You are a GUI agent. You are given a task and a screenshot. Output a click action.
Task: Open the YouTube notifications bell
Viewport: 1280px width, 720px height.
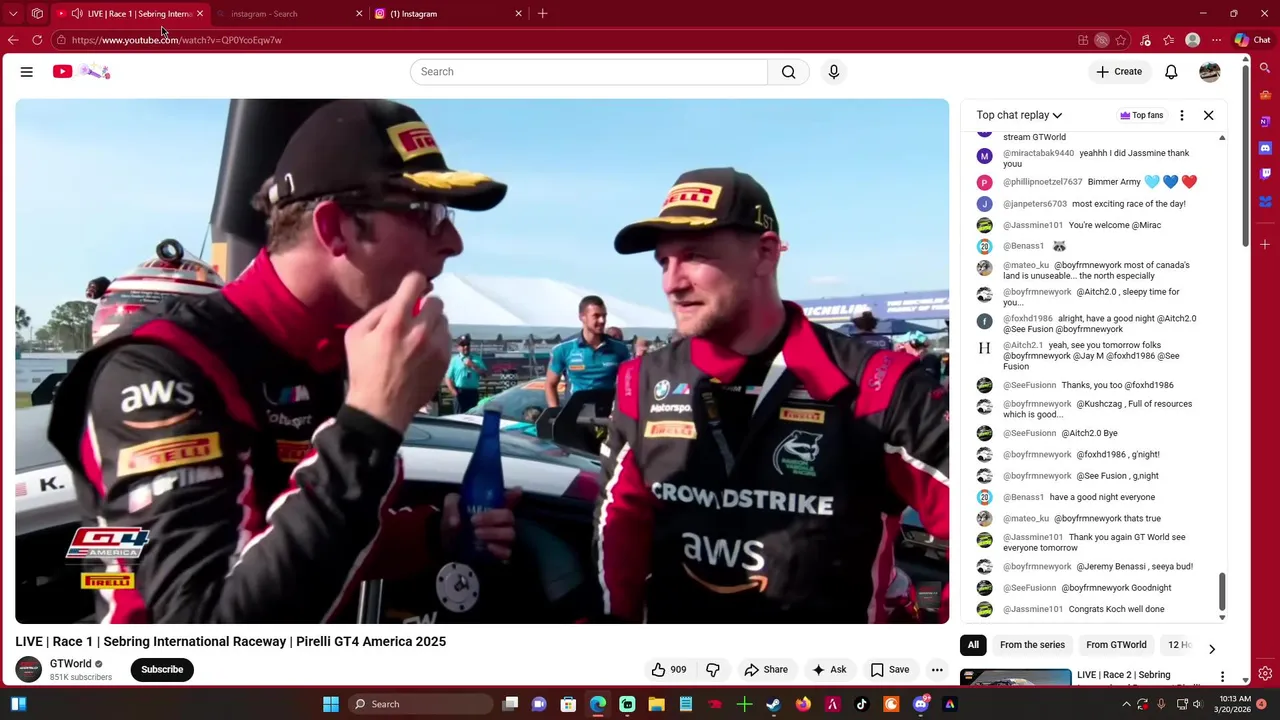pyautogui.click(x=1171, y=72)
